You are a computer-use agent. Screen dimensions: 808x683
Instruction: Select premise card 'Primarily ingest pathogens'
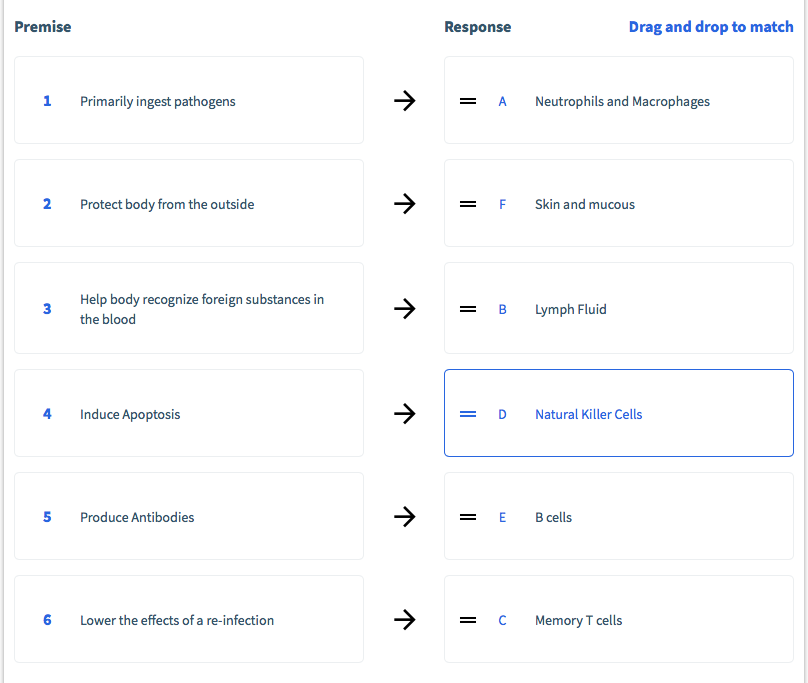pos(188,100)
